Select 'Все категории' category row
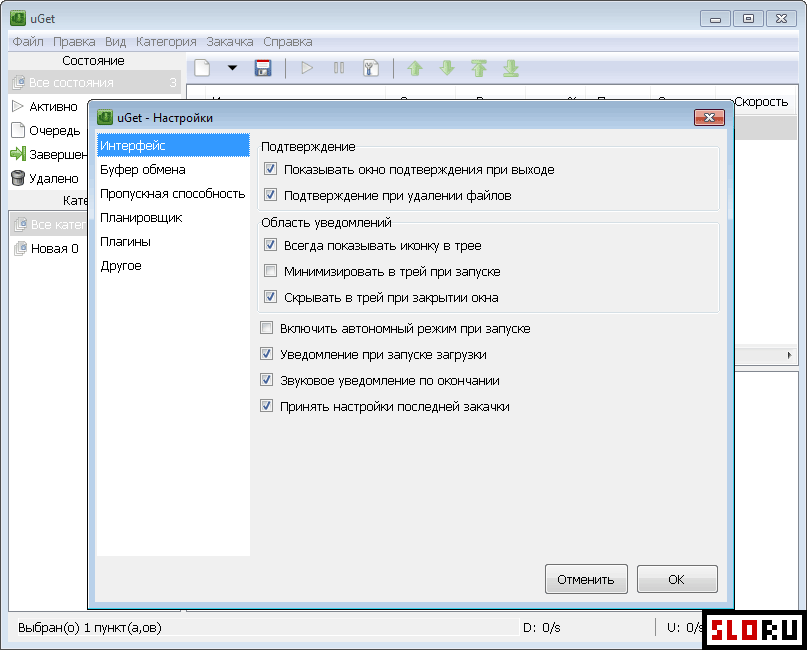 (49, 224)
